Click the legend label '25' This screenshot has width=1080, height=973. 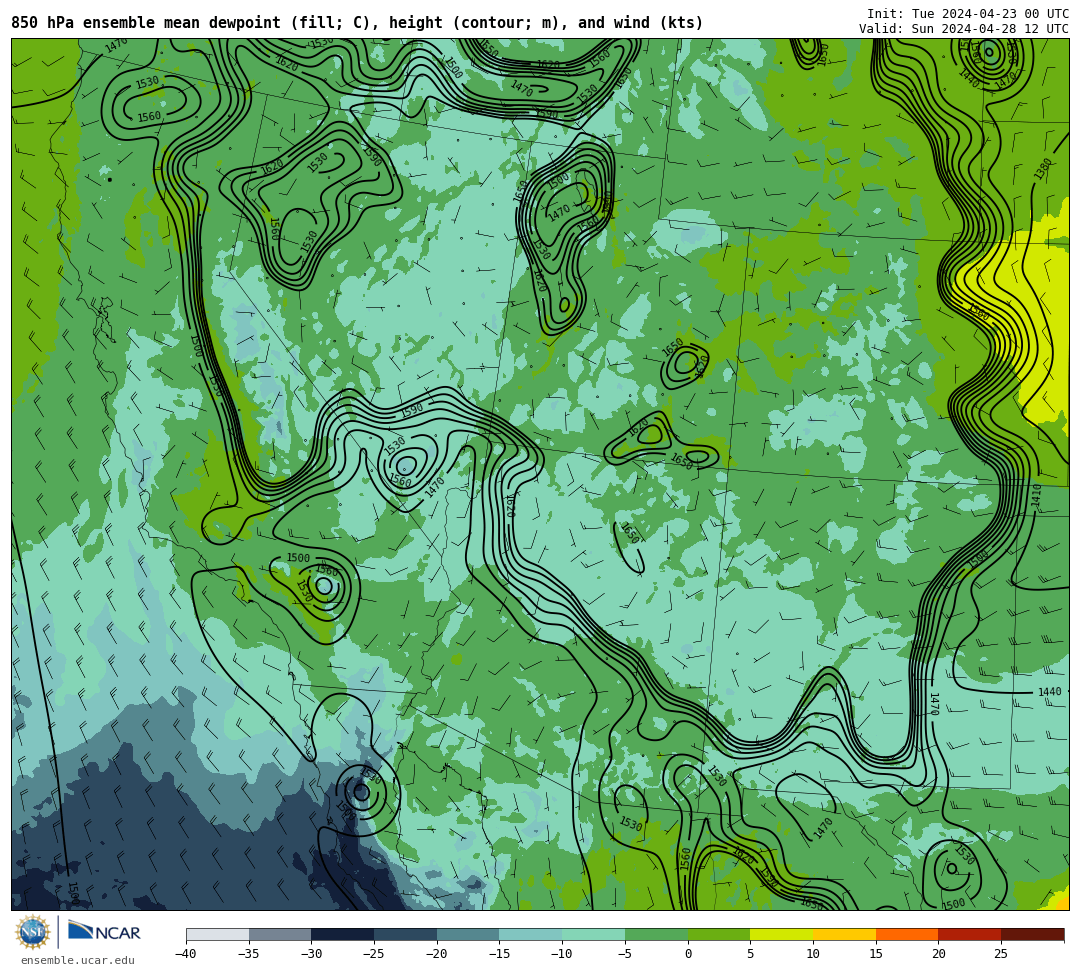tap(1001, 954)
